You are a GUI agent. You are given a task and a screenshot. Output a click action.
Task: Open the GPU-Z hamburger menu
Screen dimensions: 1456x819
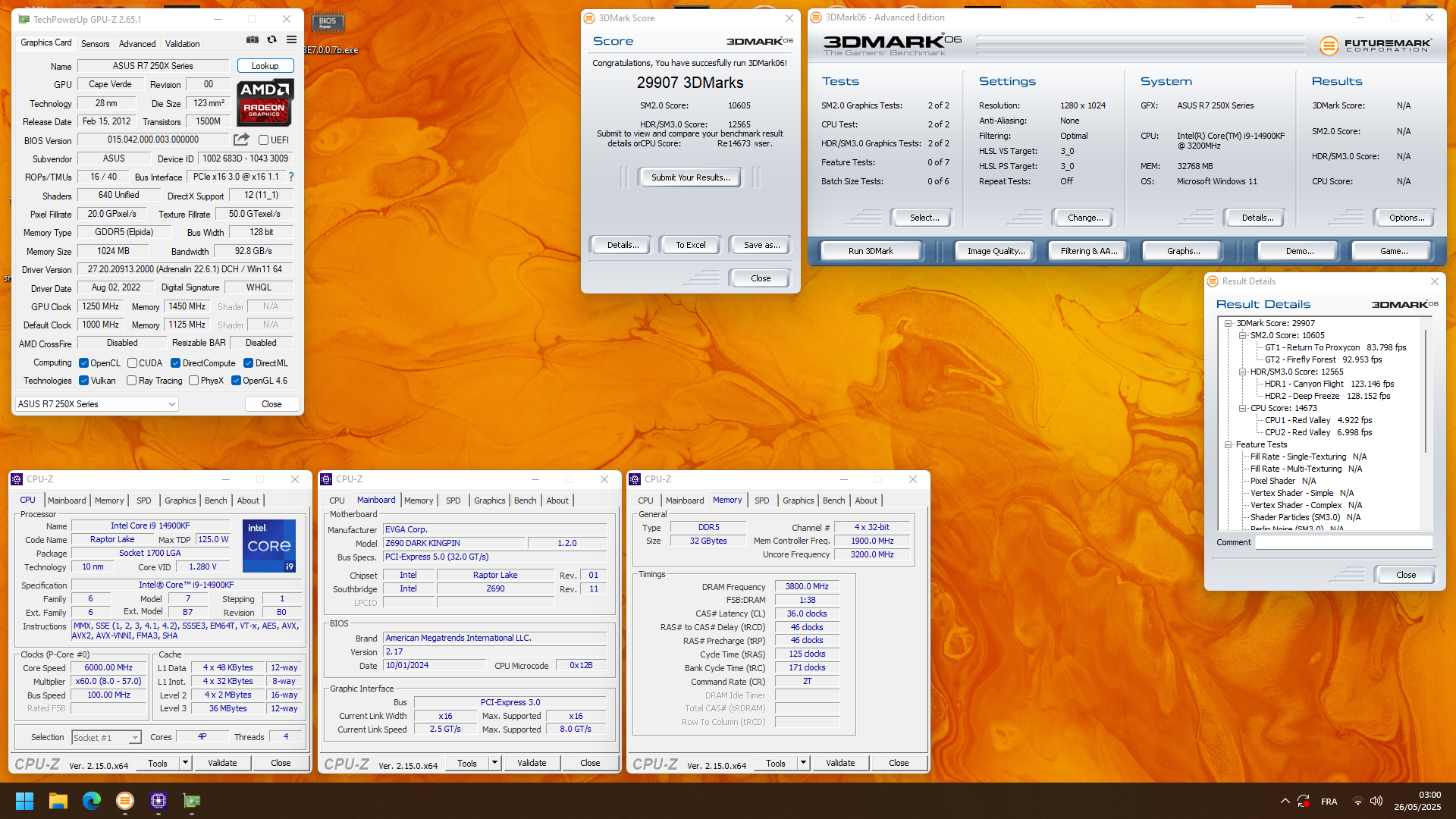(291, 40)
